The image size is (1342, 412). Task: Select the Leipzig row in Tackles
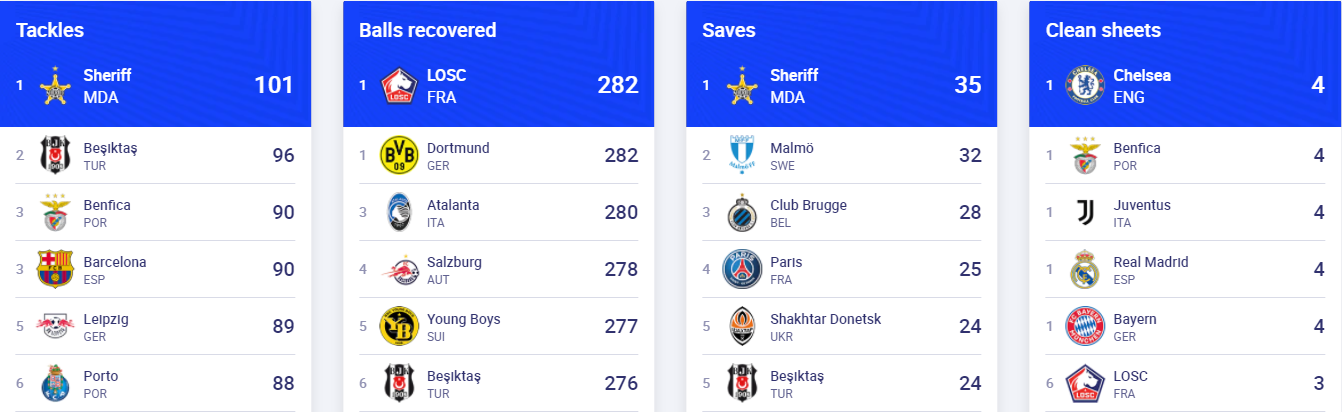click(x=155, y=326)
